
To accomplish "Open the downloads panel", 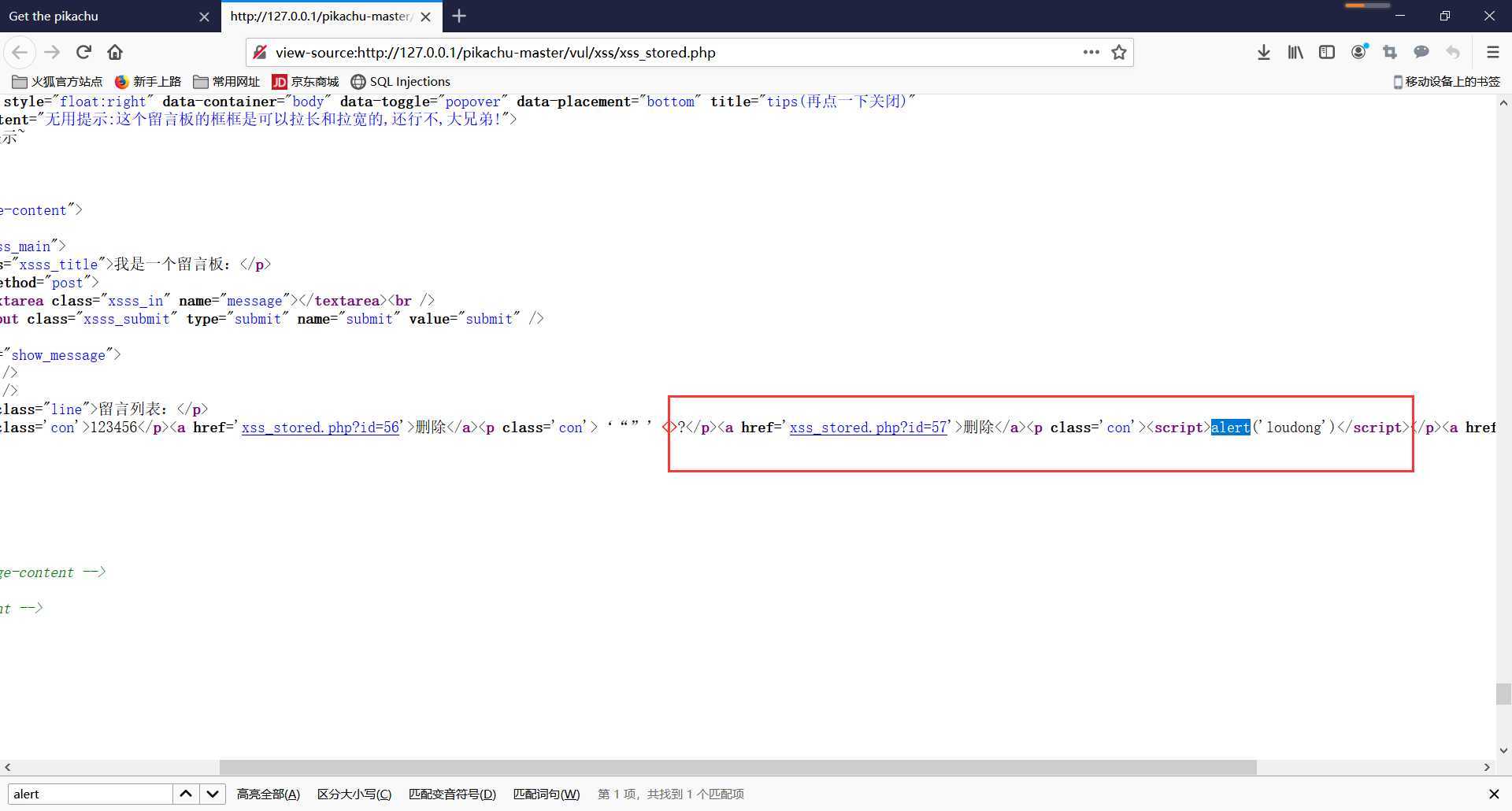I will [1263, 53].
